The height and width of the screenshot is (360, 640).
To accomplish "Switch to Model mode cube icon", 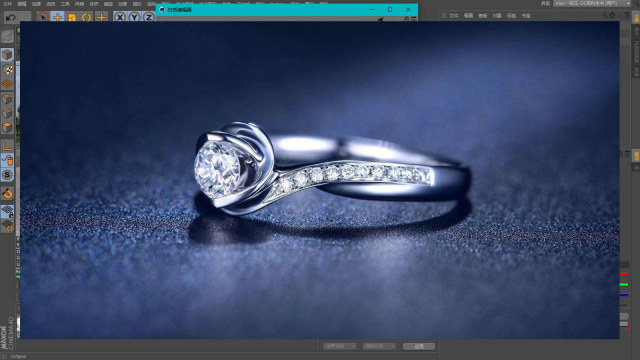I will click(7, 55).
